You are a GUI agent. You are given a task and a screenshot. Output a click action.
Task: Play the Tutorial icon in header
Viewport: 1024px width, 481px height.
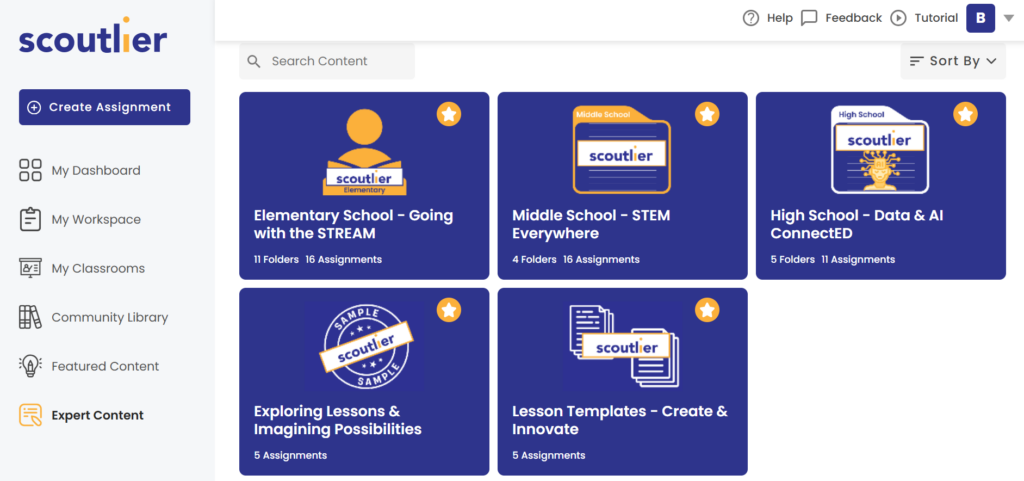(899, 18)
